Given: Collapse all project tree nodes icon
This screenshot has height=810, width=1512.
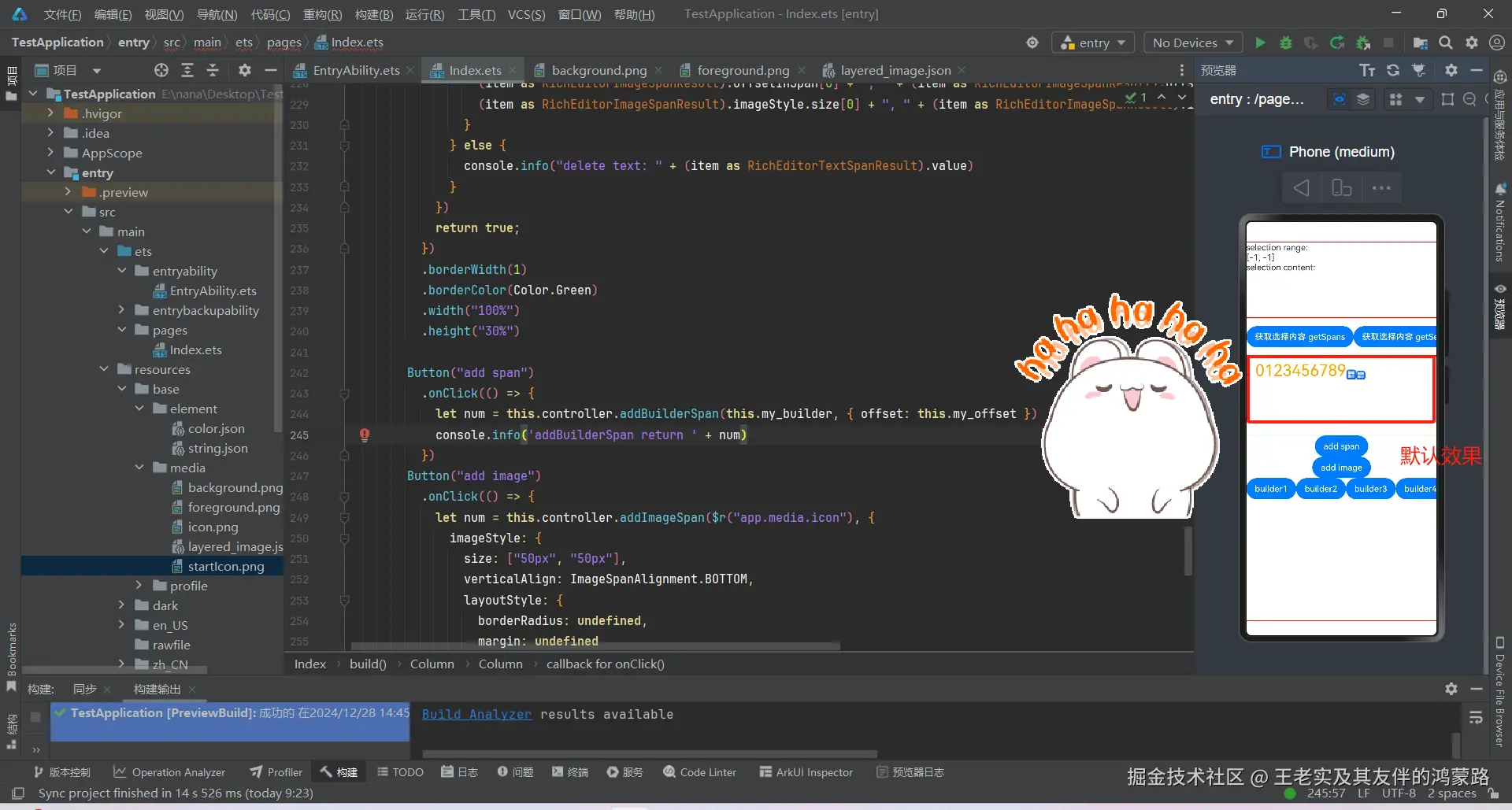Looking at the screenshot, I should coord(213,70).
